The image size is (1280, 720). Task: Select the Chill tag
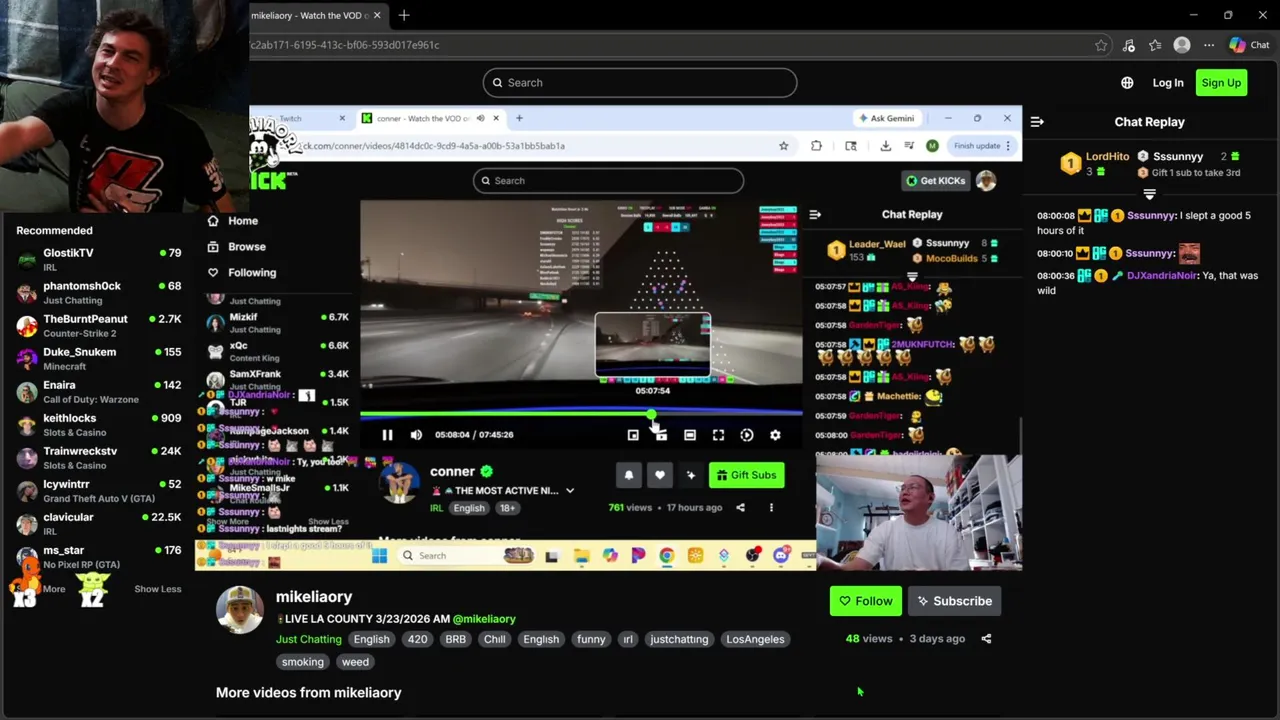[495, 639]
